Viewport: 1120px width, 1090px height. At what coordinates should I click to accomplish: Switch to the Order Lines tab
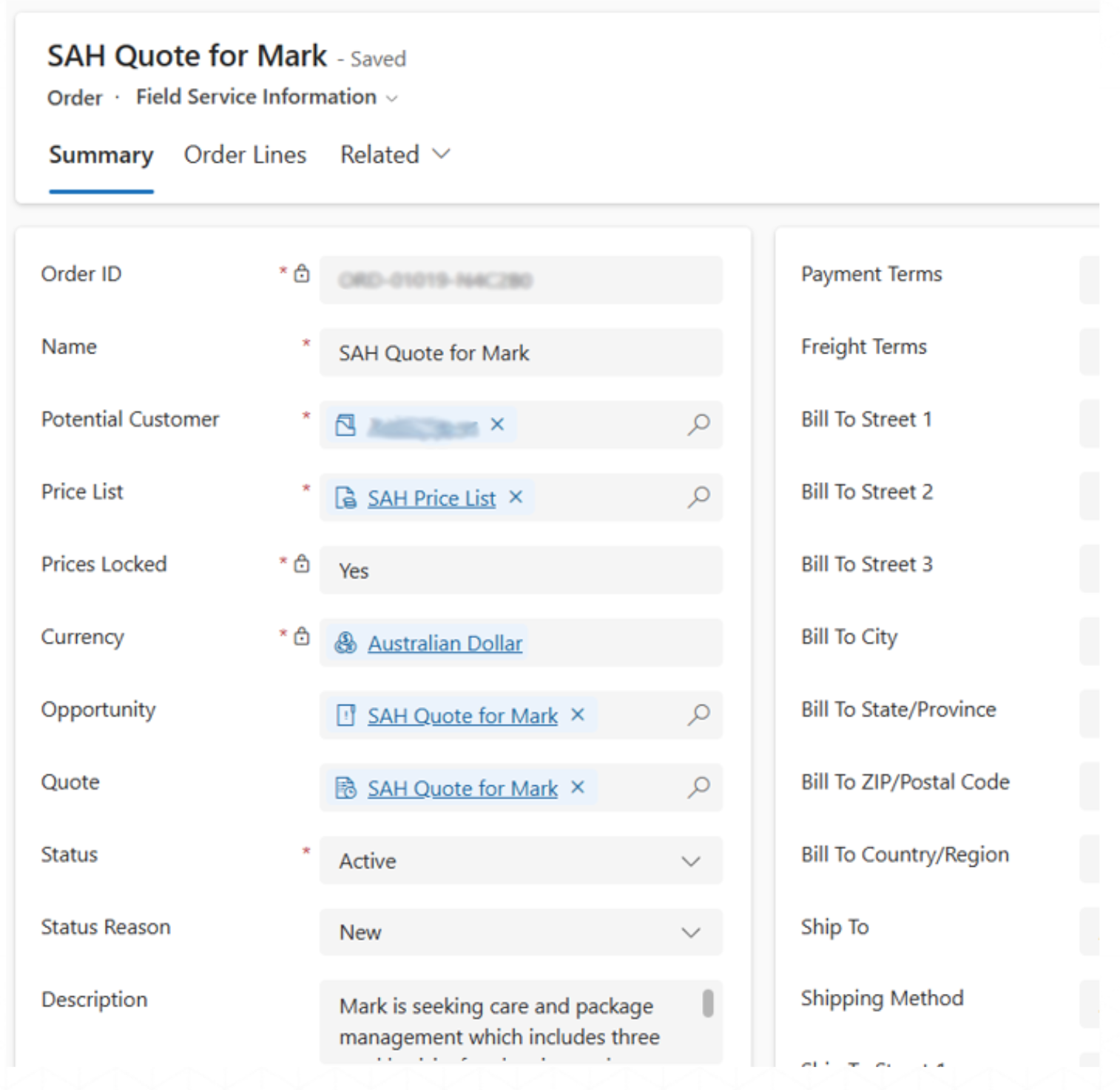coord(245,155)
